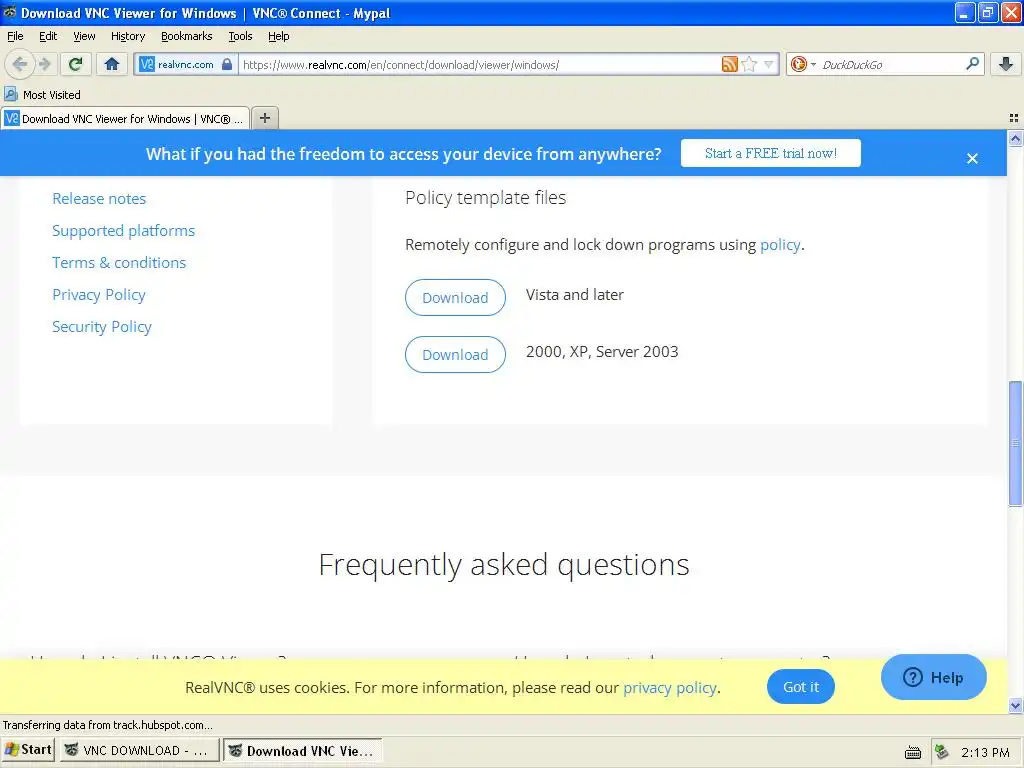This screenshot has height=768, width=1024.
Task: Click the page scrollbar down arrow
Action: pos(1015,705)
